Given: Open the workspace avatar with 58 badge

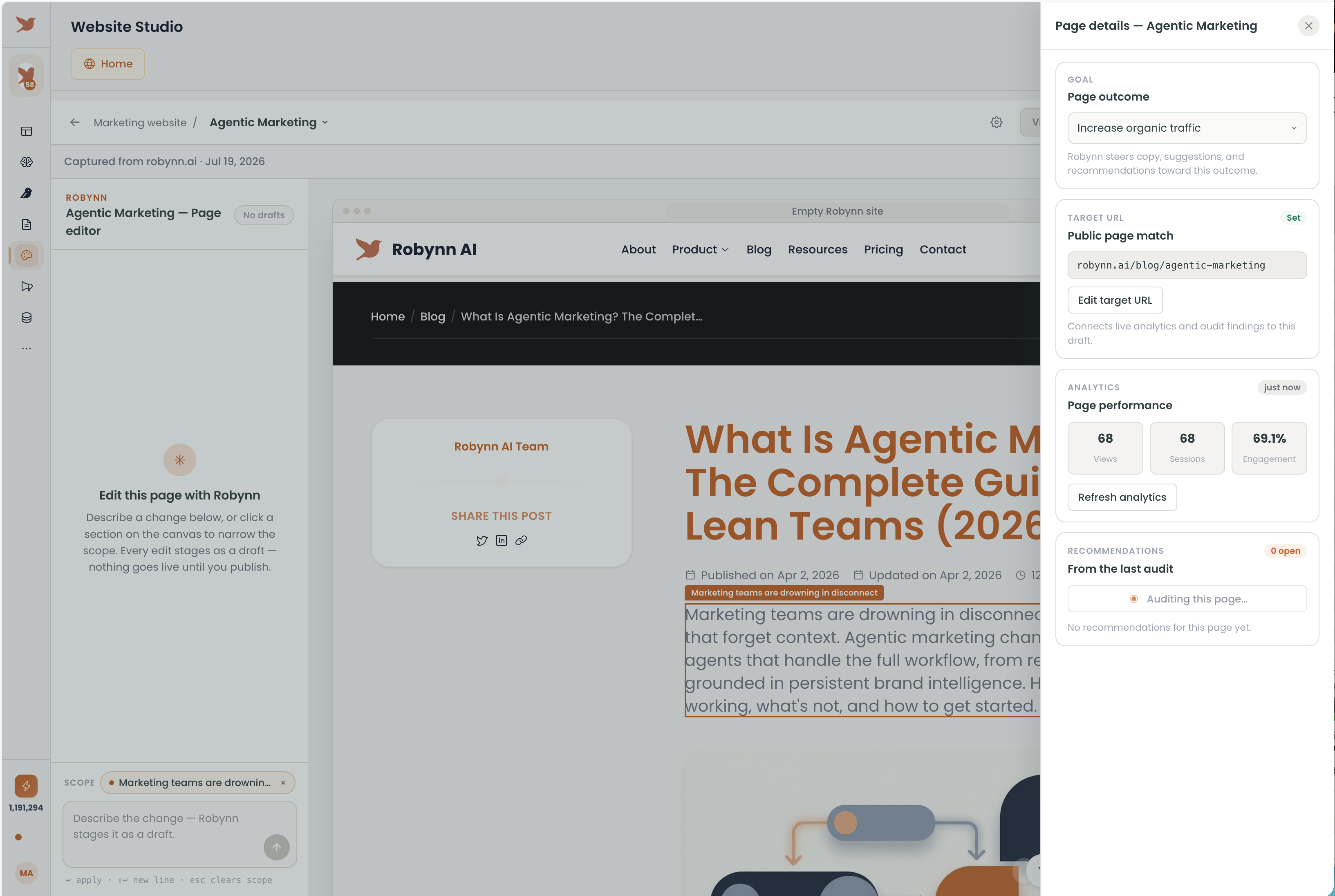Looking at the screenshot, I should [26, 76].
